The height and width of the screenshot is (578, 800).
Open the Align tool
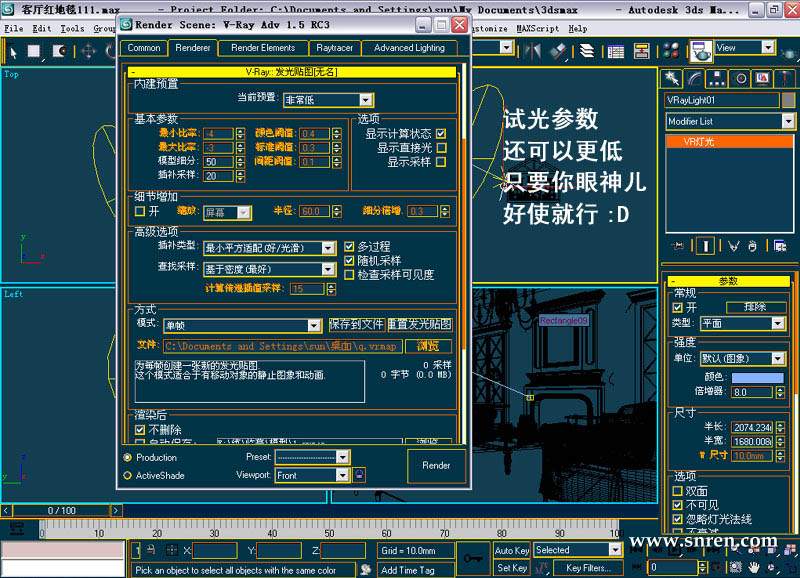(559, 51)
